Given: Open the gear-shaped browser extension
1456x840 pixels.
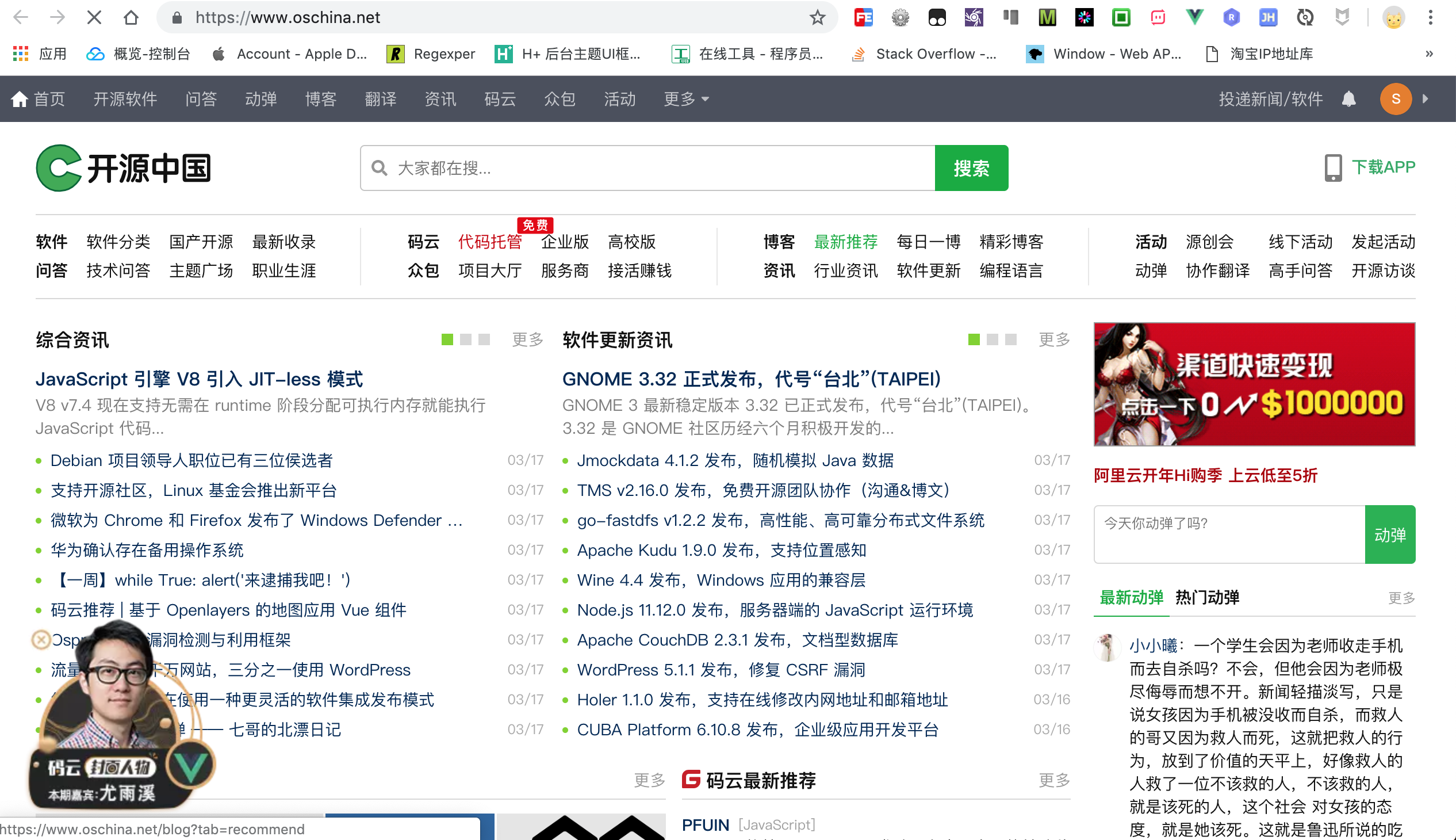Looking at the screenshot, I should pyautogui.click(x=900, y=17).
